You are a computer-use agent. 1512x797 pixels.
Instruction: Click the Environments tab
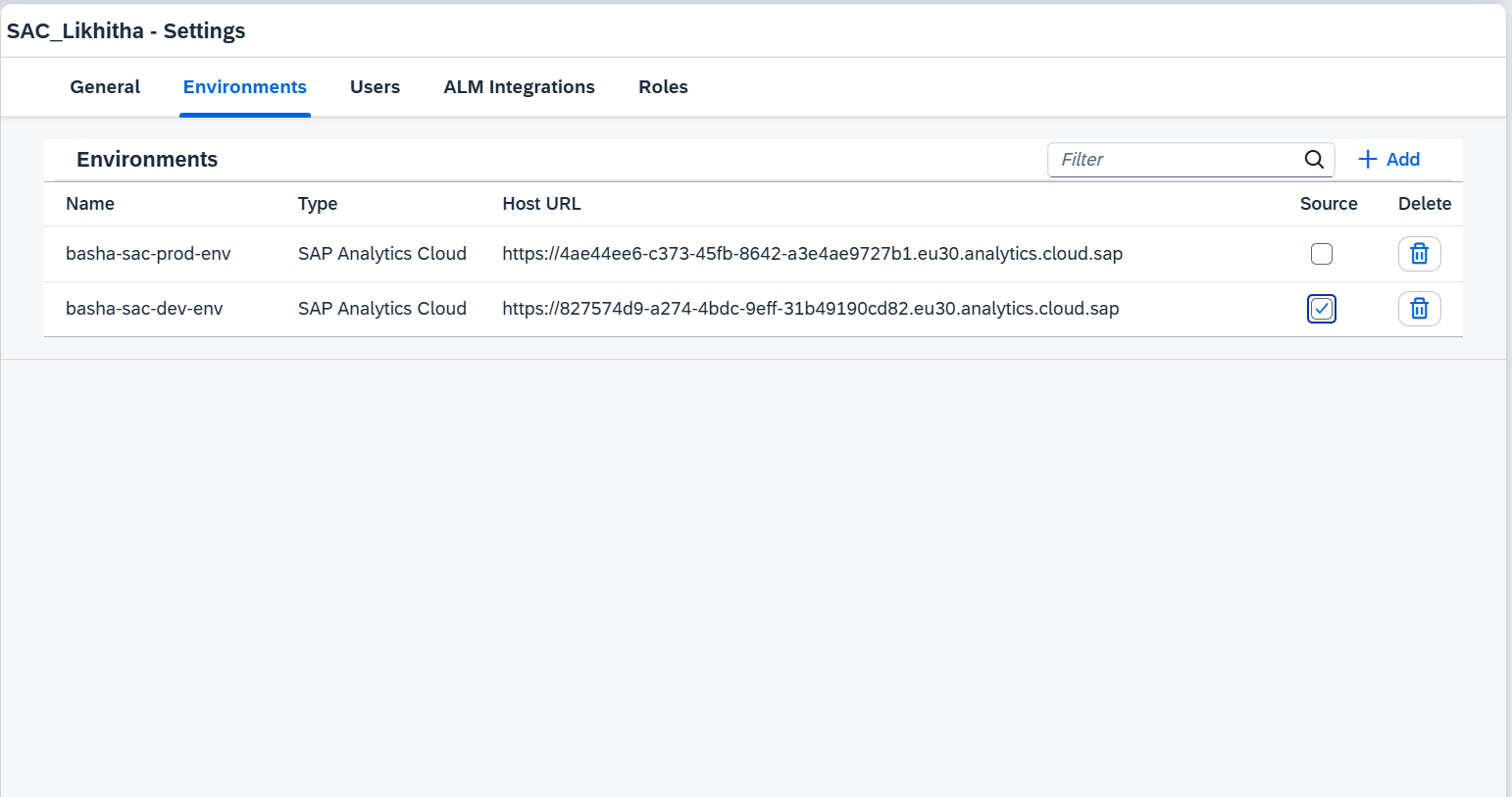245,87
